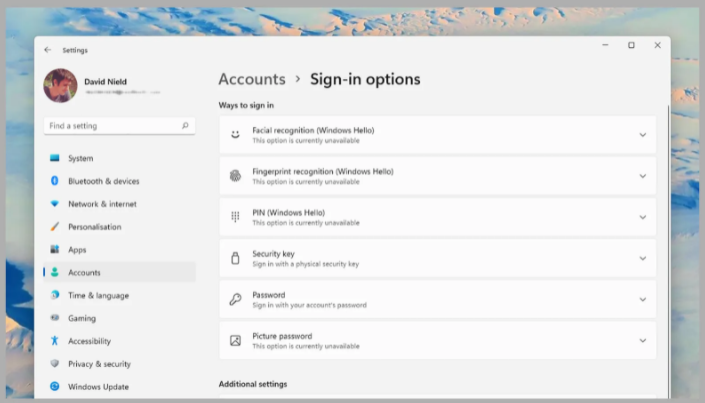Click the Security key label
The width and height of the screenshot is (705, 403).
[x=273, y=254]
